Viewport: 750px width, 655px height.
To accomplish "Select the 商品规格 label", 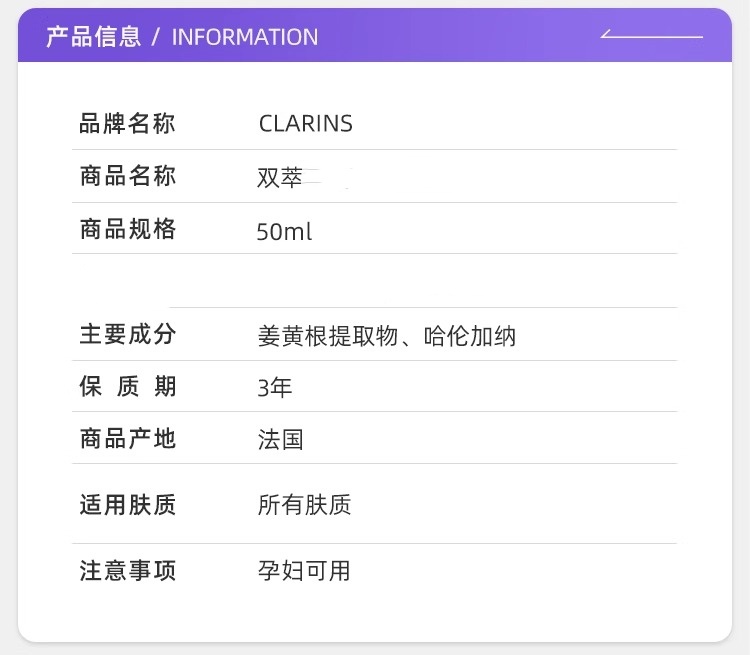I will 127,229.
